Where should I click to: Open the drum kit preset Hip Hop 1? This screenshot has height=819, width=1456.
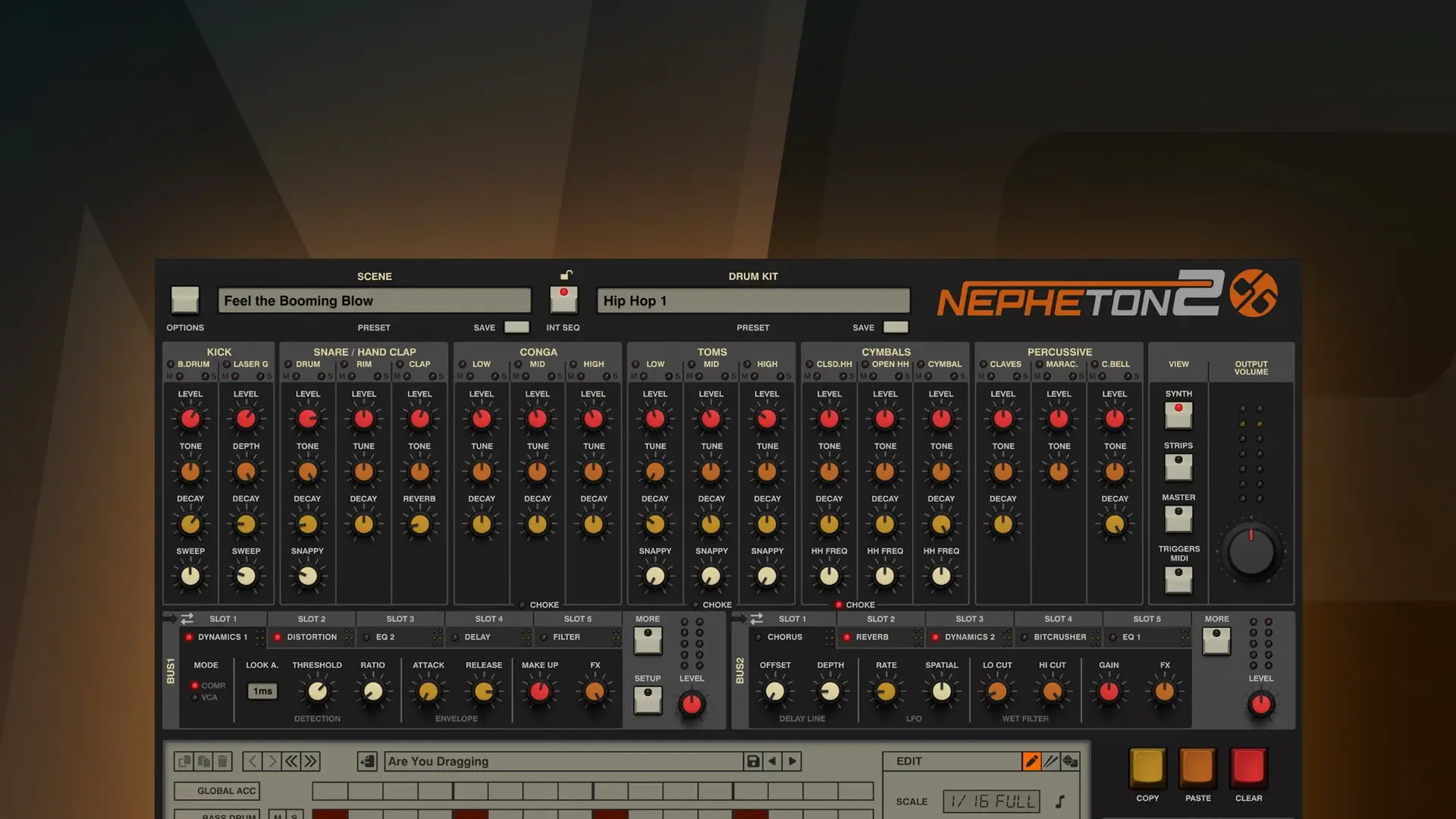click(x=753, y=300)
